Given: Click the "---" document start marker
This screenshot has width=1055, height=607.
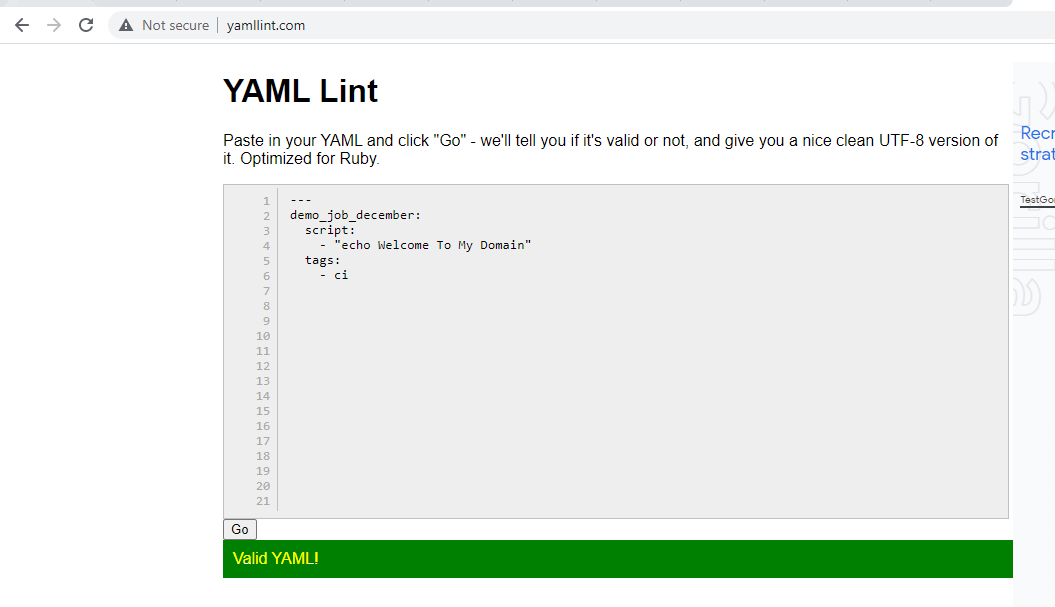Looking at the screenshot, I should tap(300, 200).
